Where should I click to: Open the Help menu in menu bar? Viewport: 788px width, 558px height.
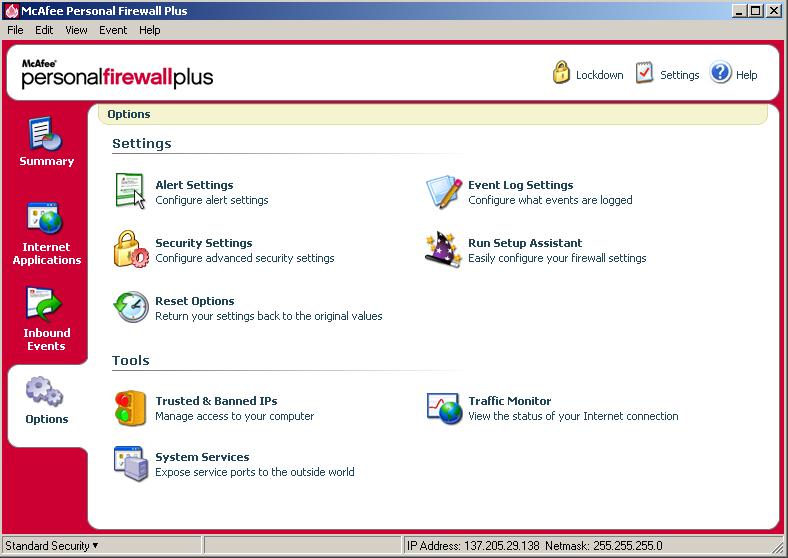click(150, 30)
